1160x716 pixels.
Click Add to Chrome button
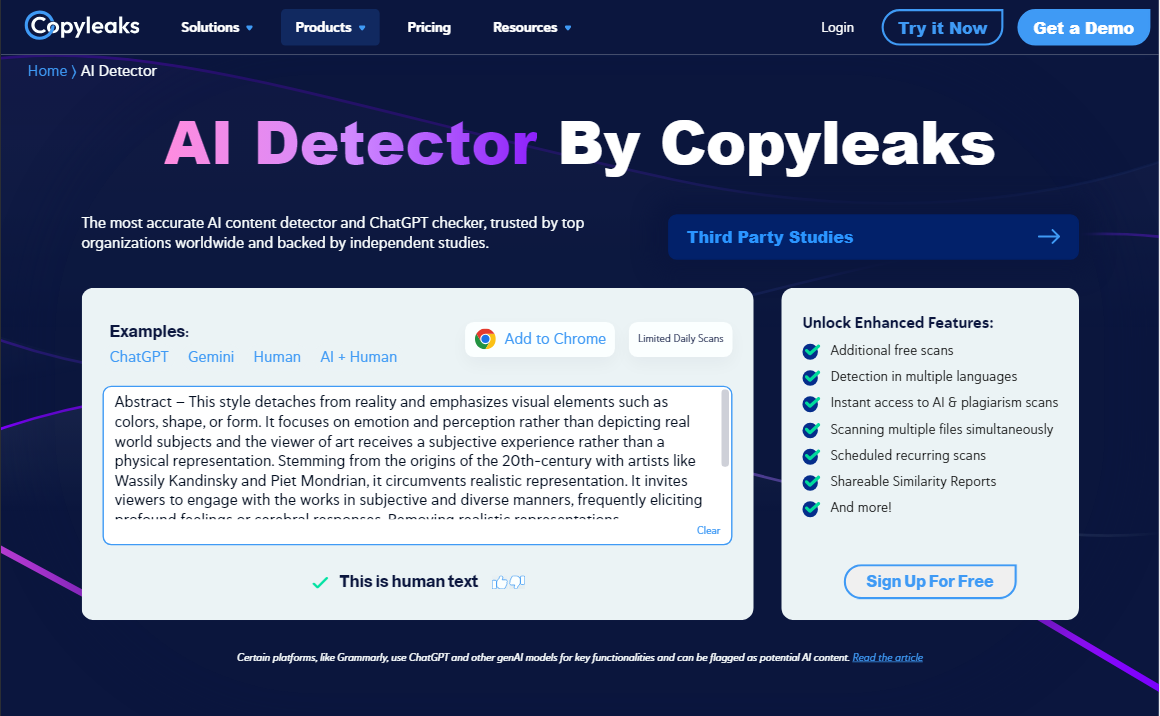(540, 339)
